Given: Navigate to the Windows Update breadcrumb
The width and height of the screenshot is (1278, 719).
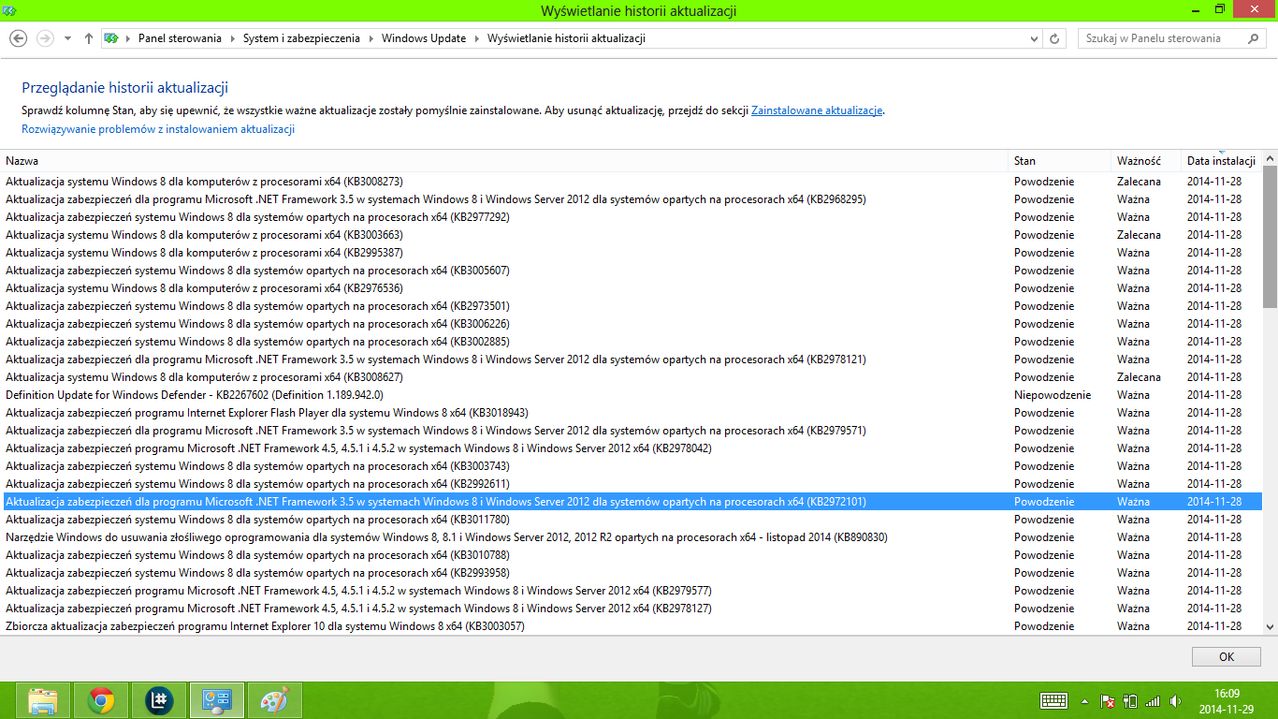Looking at the screenshot, I should pyautogui.click(x=424, y=38).
